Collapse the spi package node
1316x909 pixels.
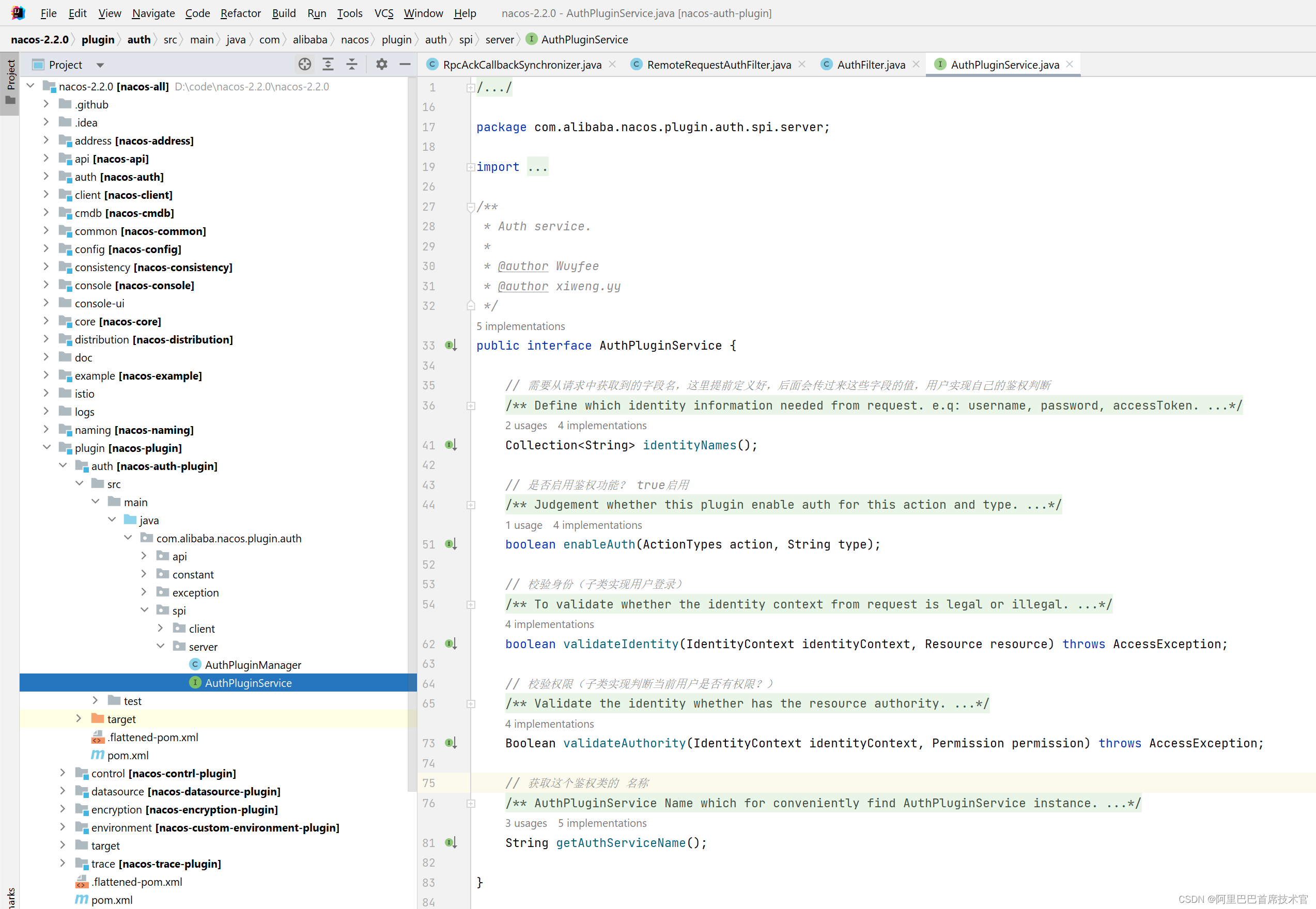[144, 610]
